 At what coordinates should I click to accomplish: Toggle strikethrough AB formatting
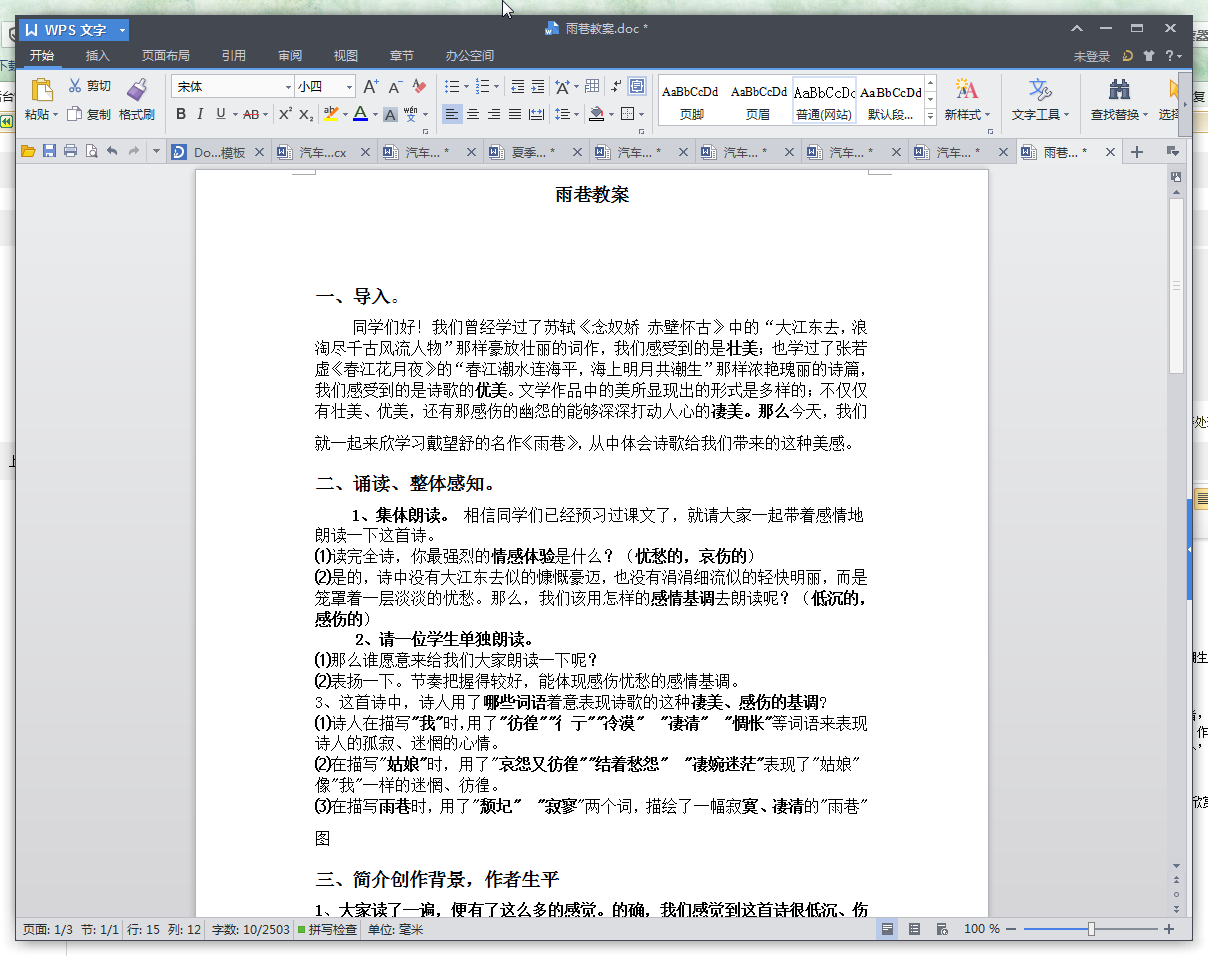pos(251,114)
